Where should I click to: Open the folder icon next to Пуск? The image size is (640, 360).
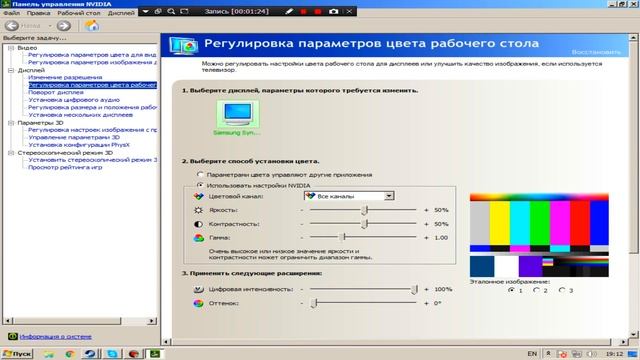tap(49, 354)
